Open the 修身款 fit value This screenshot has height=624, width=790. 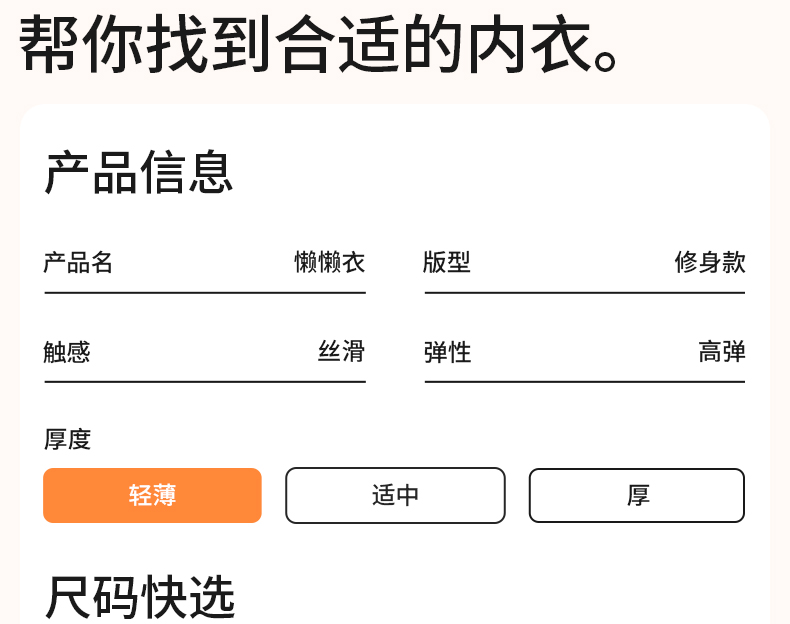click(710, 263)
